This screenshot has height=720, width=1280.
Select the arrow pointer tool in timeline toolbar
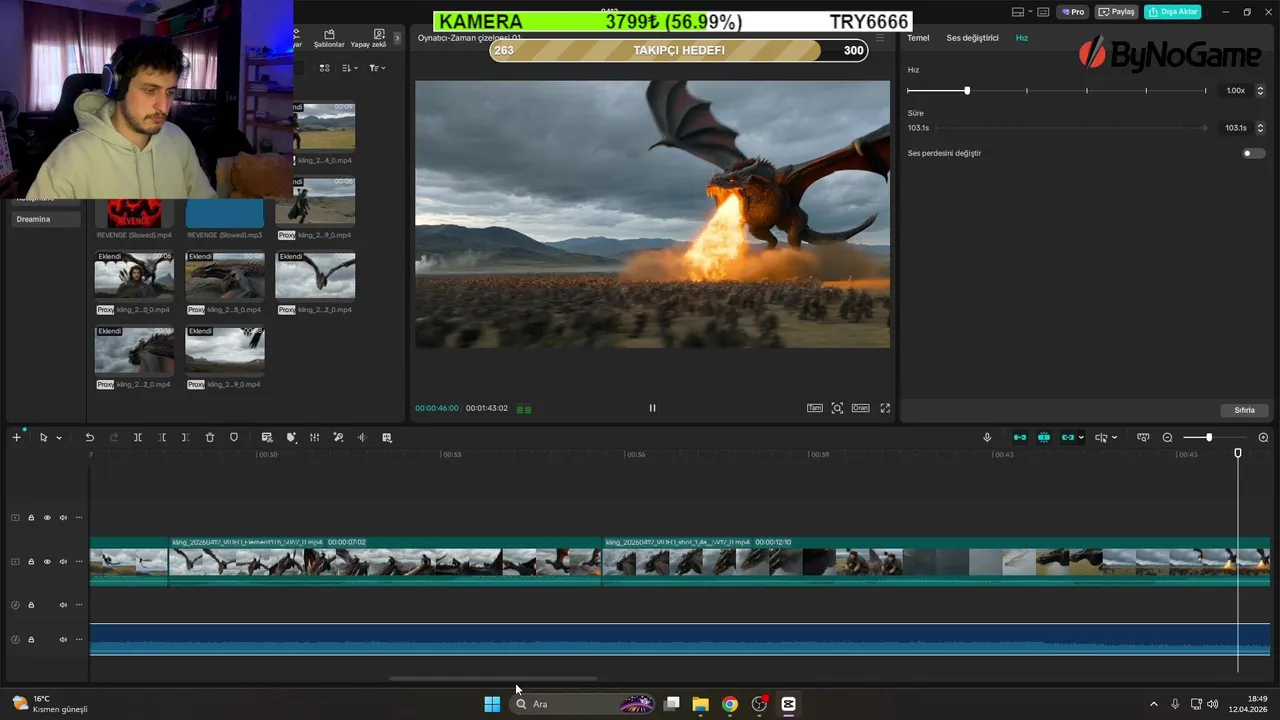point(43,437)
